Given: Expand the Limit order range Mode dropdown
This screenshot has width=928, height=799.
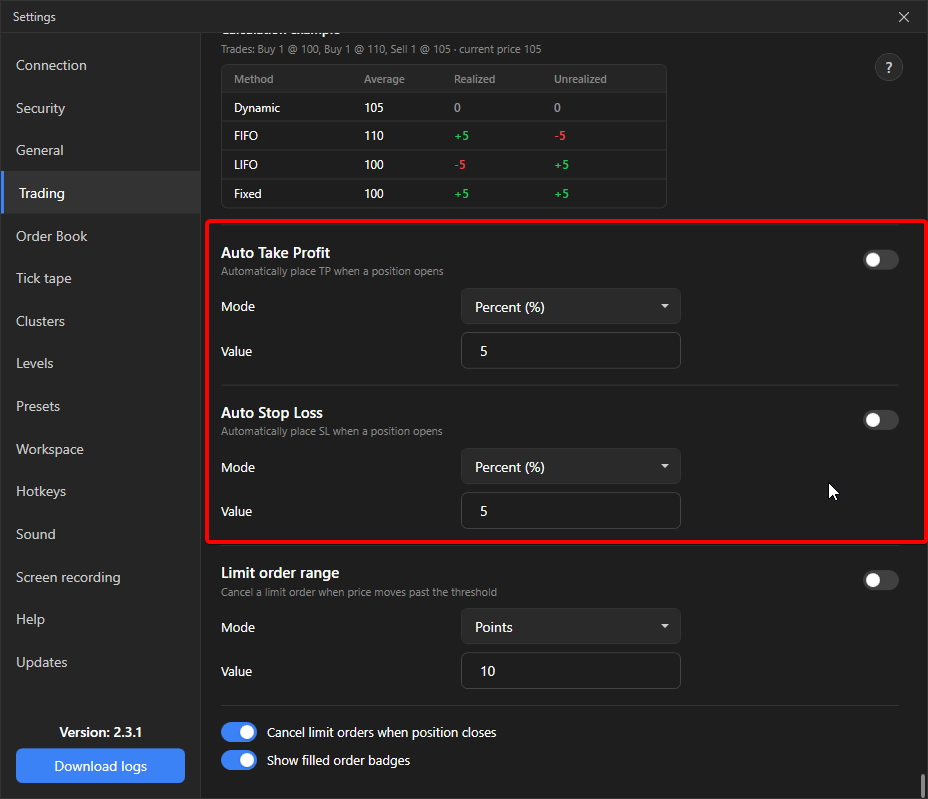Looking at the screenshot, I should coord(571,626).
